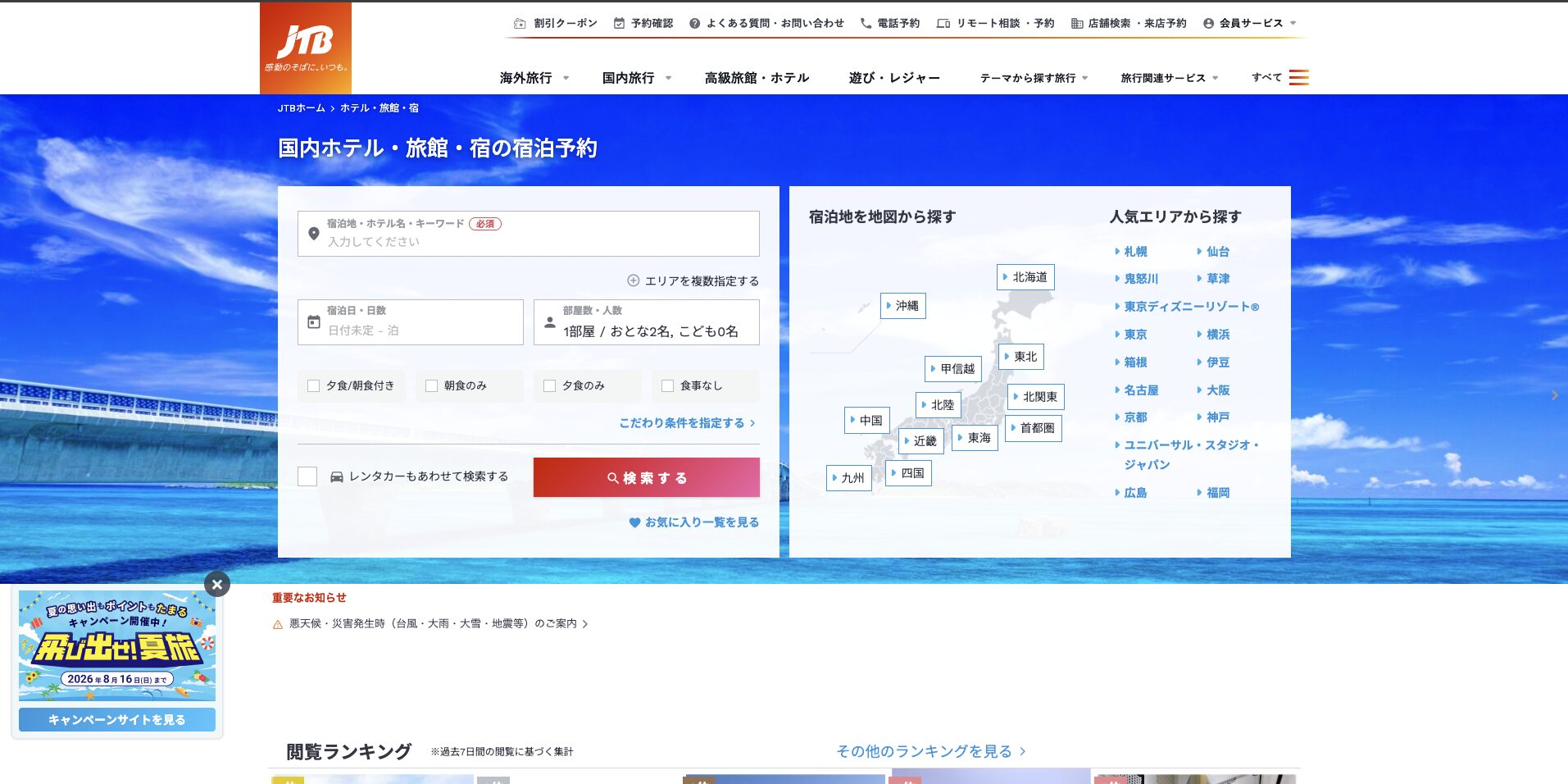Open お気に入り一覧を見る favorites link

(x=693, y=522)
